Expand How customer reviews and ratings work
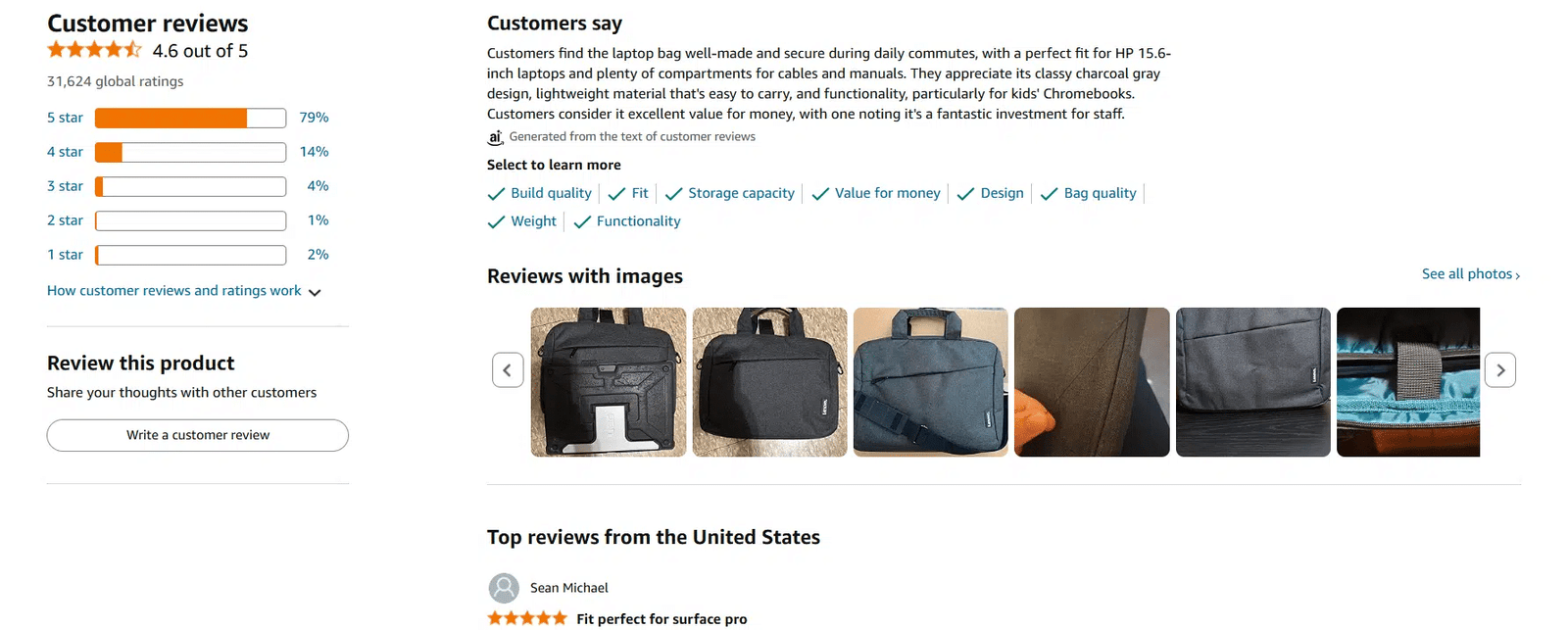Image resolution: width=1568 pixels, height=630 pixels. (183, 291)
